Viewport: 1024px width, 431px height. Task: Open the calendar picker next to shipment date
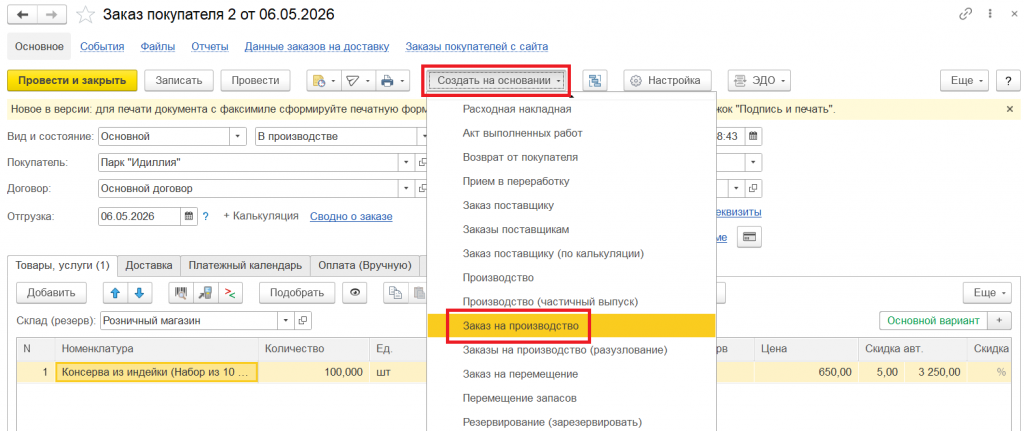[189, 216]
